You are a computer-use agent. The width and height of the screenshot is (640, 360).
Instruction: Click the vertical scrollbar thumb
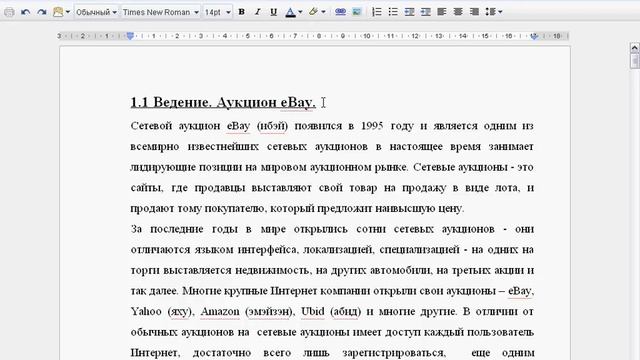point(634,61)
